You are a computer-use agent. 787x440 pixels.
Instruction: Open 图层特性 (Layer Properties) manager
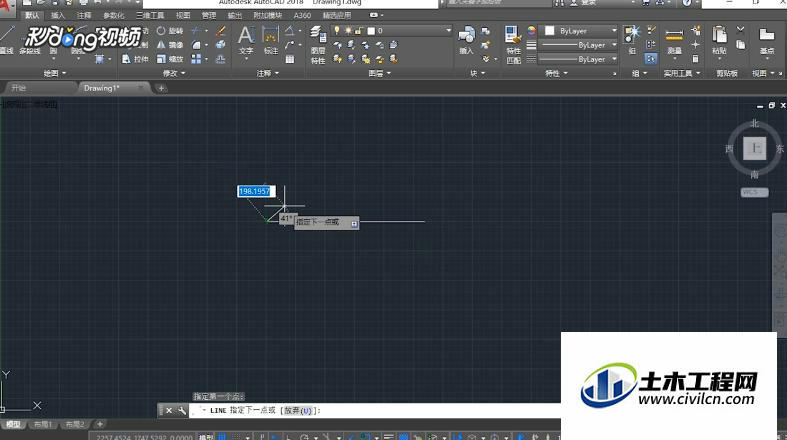[318, 44]
